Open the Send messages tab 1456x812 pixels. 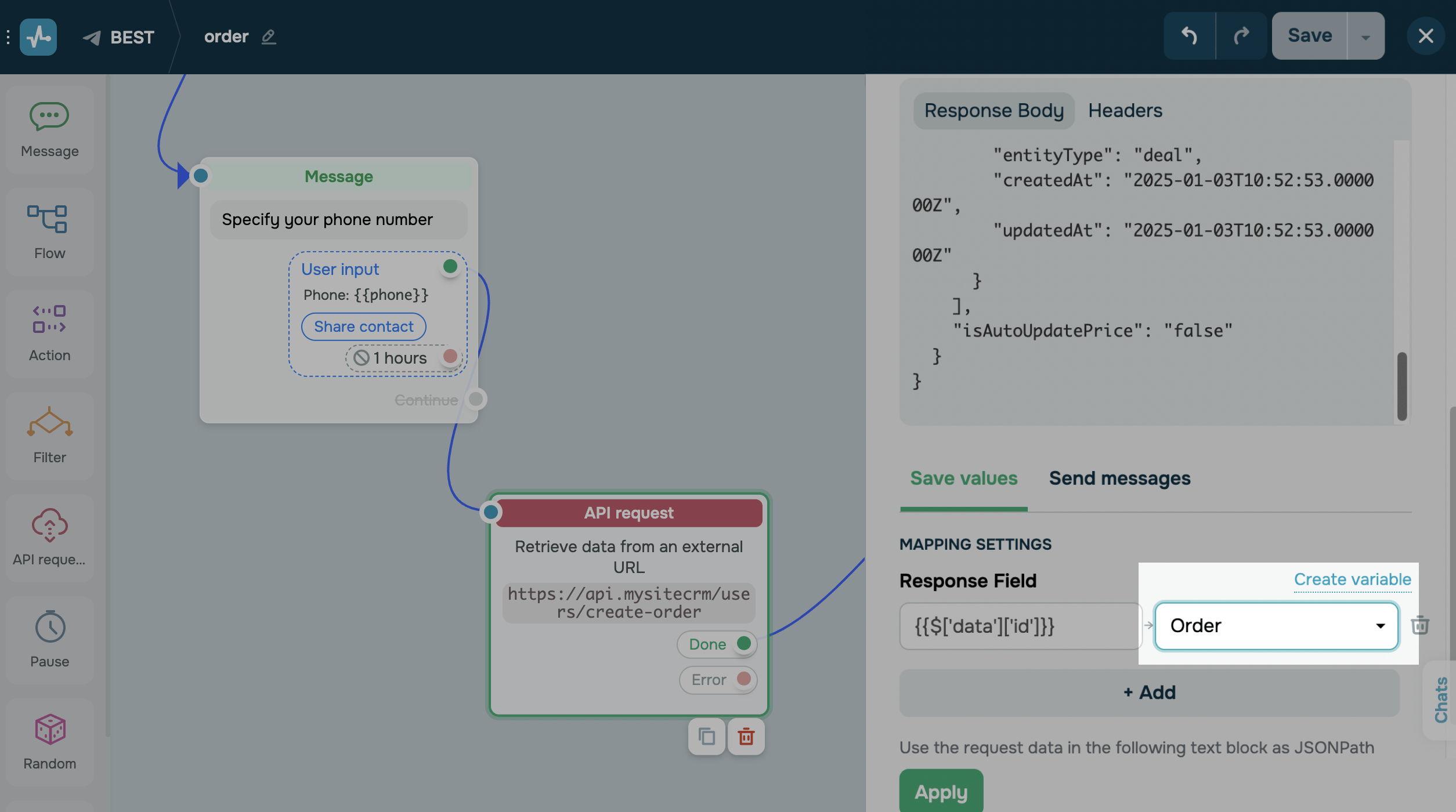[x=1119, y=478]
